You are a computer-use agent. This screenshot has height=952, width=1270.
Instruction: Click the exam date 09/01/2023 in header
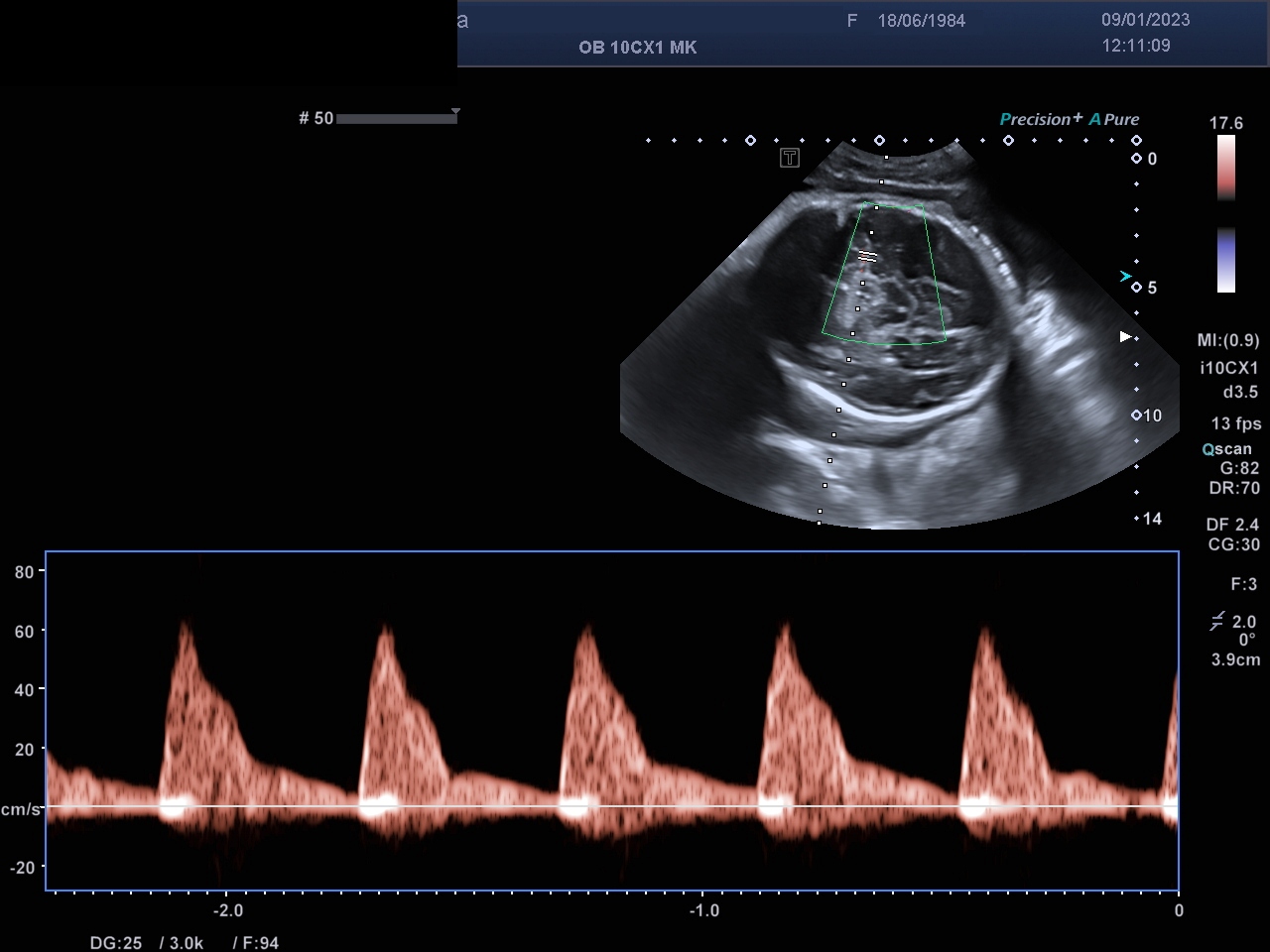(1145, 20)
